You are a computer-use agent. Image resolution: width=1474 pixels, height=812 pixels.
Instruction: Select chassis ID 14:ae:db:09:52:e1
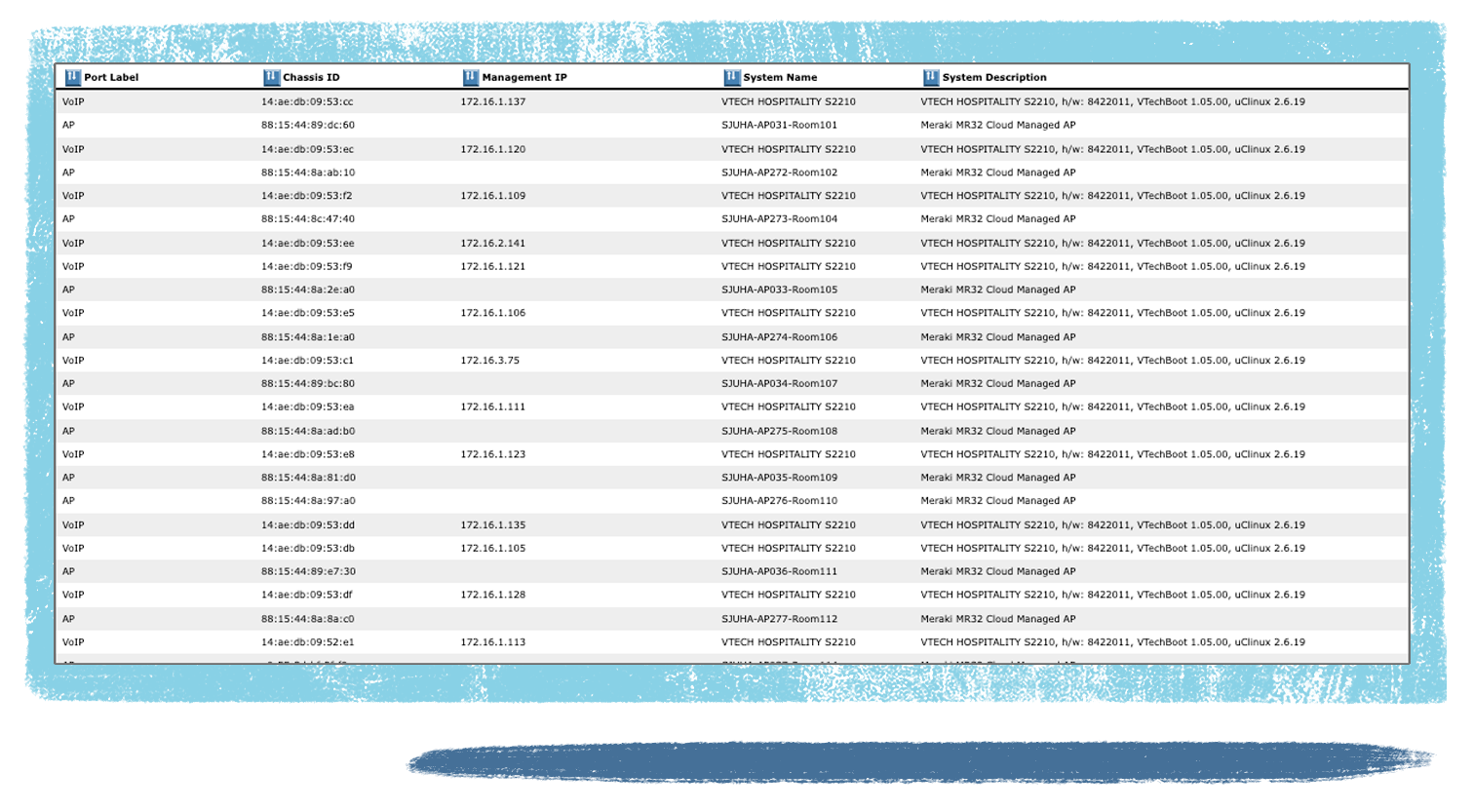(307, 642)
